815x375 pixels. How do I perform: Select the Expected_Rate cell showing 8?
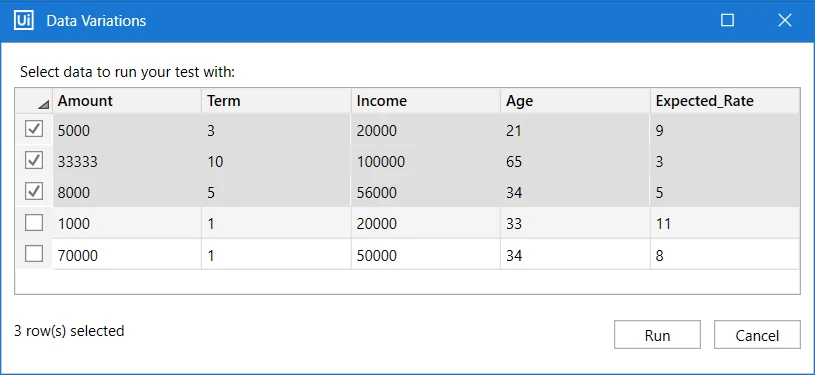click(x=725, y=255)
